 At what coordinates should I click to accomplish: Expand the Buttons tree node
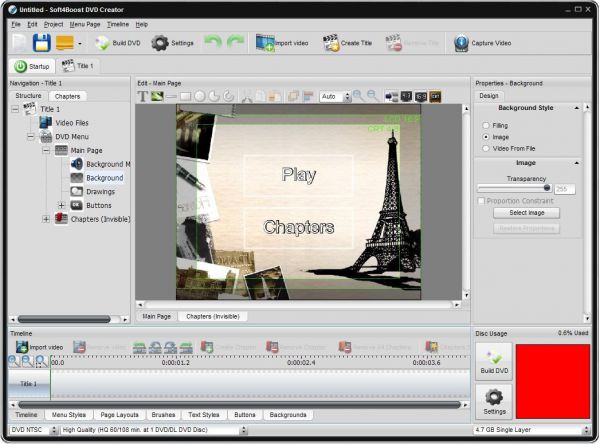pyautogui.click(x=62, y=205)
